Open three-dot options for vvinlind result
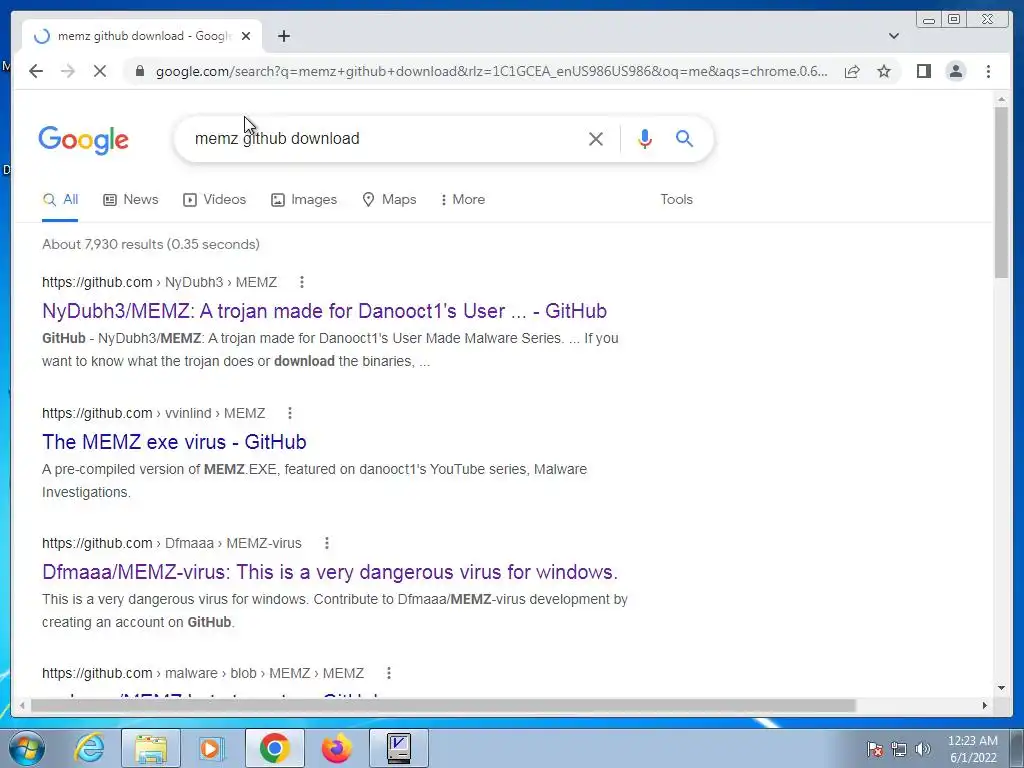This screenshot has height=768, width=1024. coord(290,413)
